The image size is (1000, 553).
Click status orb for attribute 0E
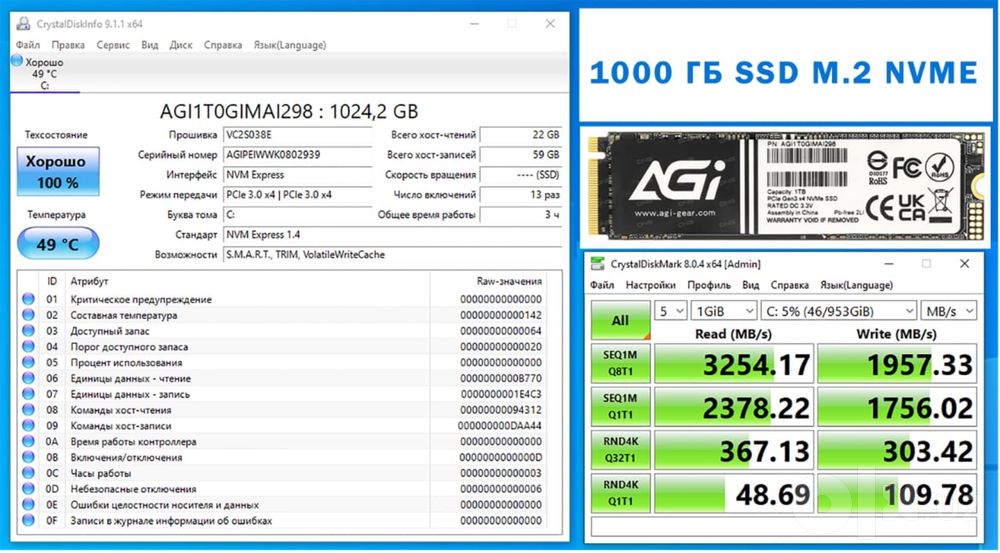point(28,505)
